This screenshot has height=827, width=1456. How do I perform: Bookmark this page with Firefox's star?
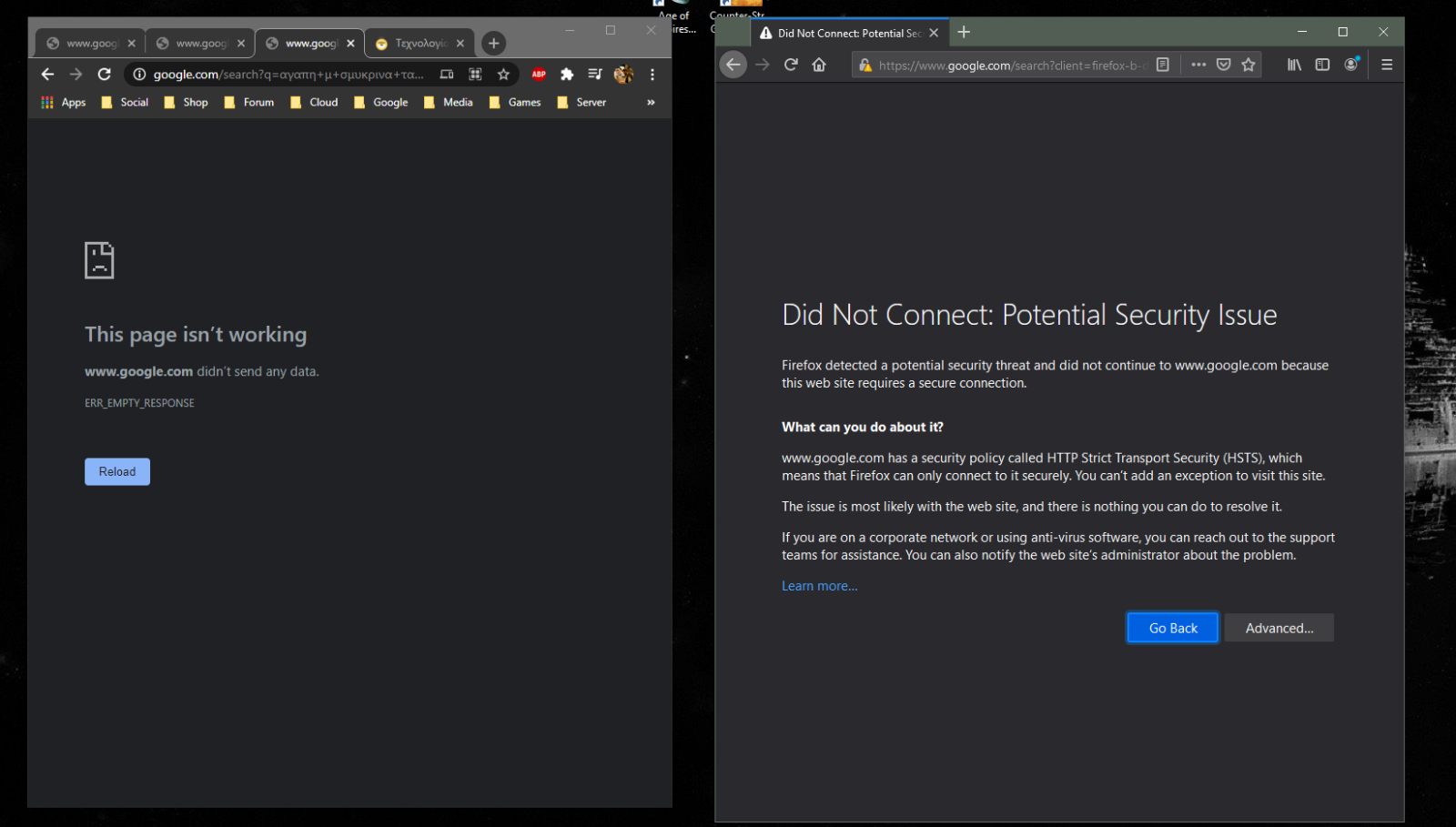pyautogui.click(x=1249, y=65)
